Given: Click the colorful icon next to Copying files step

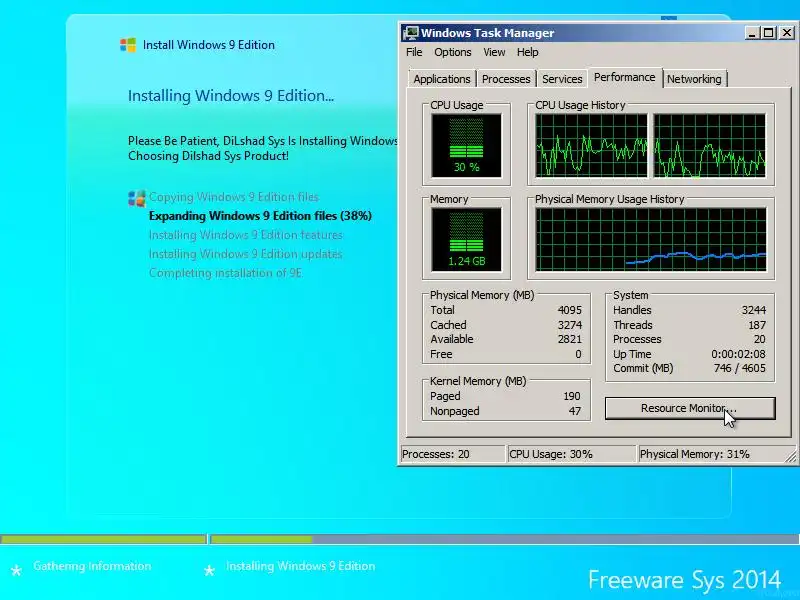Looking at the screenshot, I should point(136,198).
